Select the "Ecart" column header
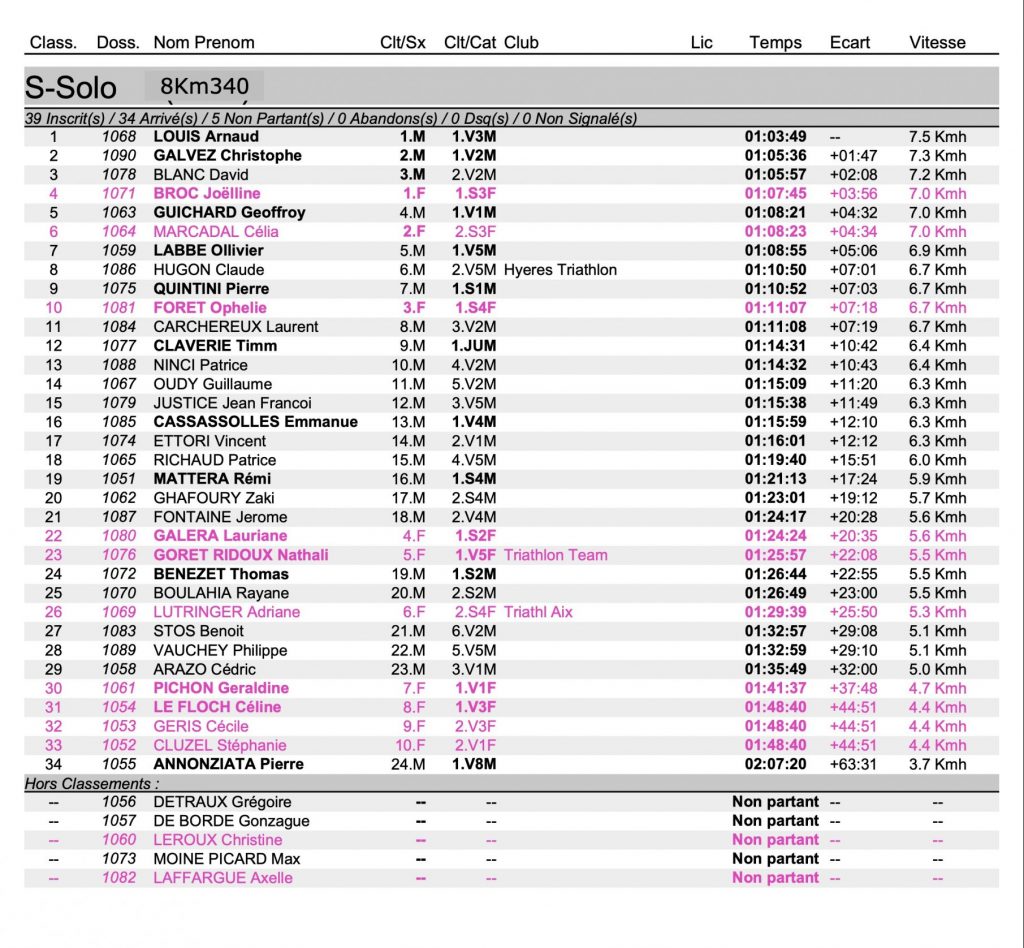1024x948 pixels. coord(850,42)
